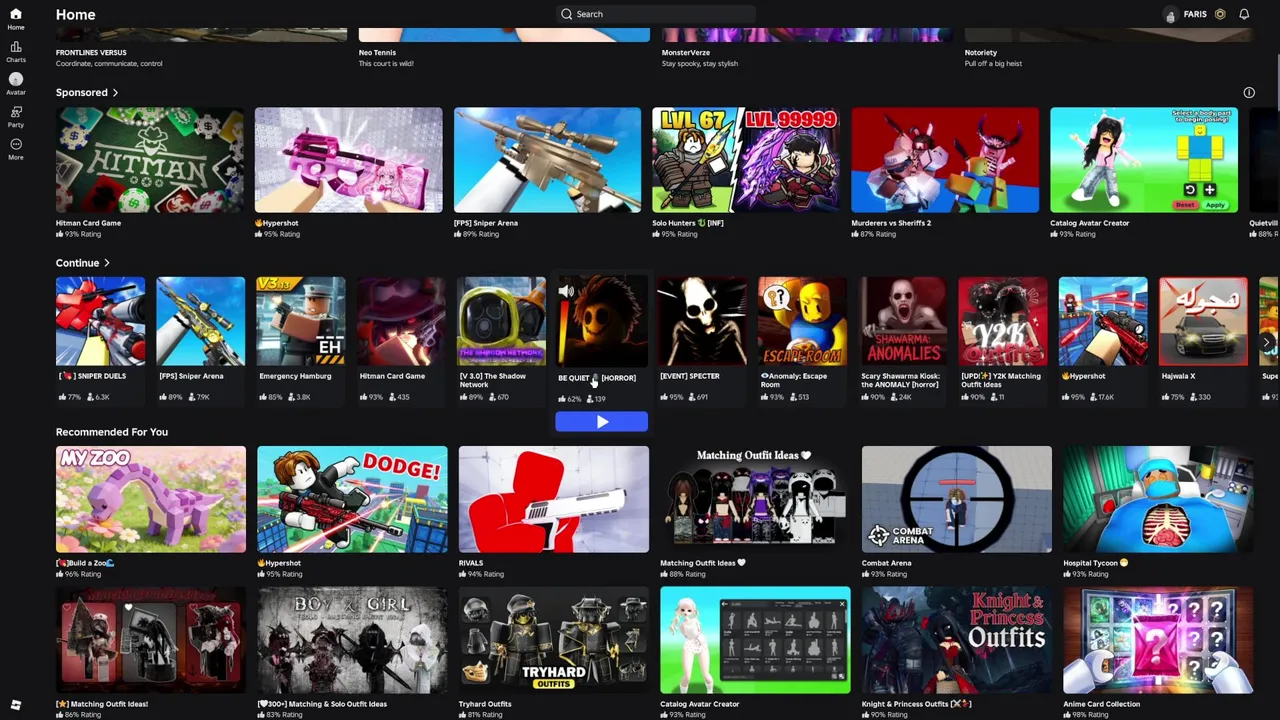Viewport: 1280px width, 720px height.
Task: Open Hitman Card Game in Sponsored row
Action: 149,160
